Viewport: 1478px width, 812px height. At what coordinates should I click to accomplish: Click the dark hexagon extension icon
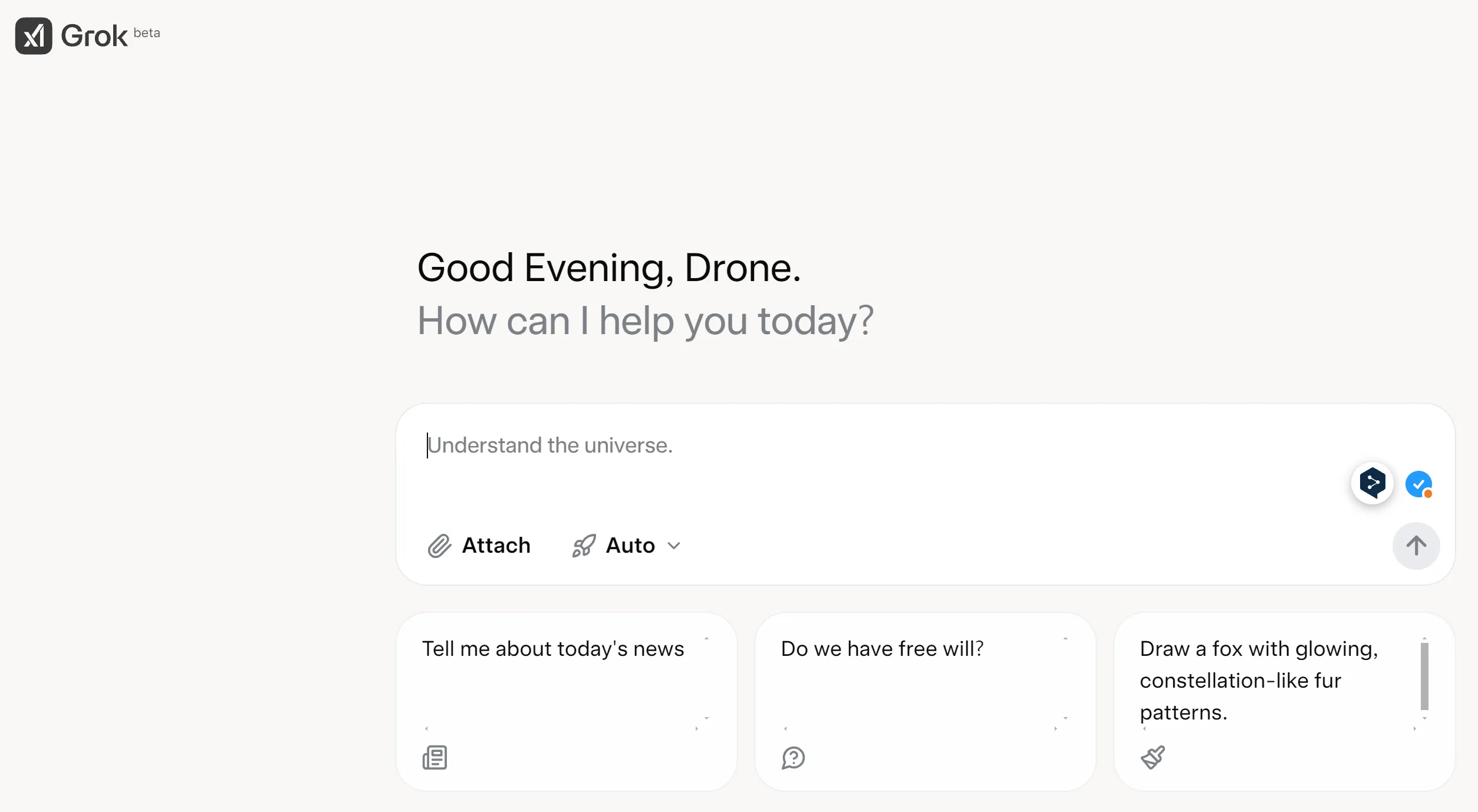pyautogui.click(x=1372, y=483)
